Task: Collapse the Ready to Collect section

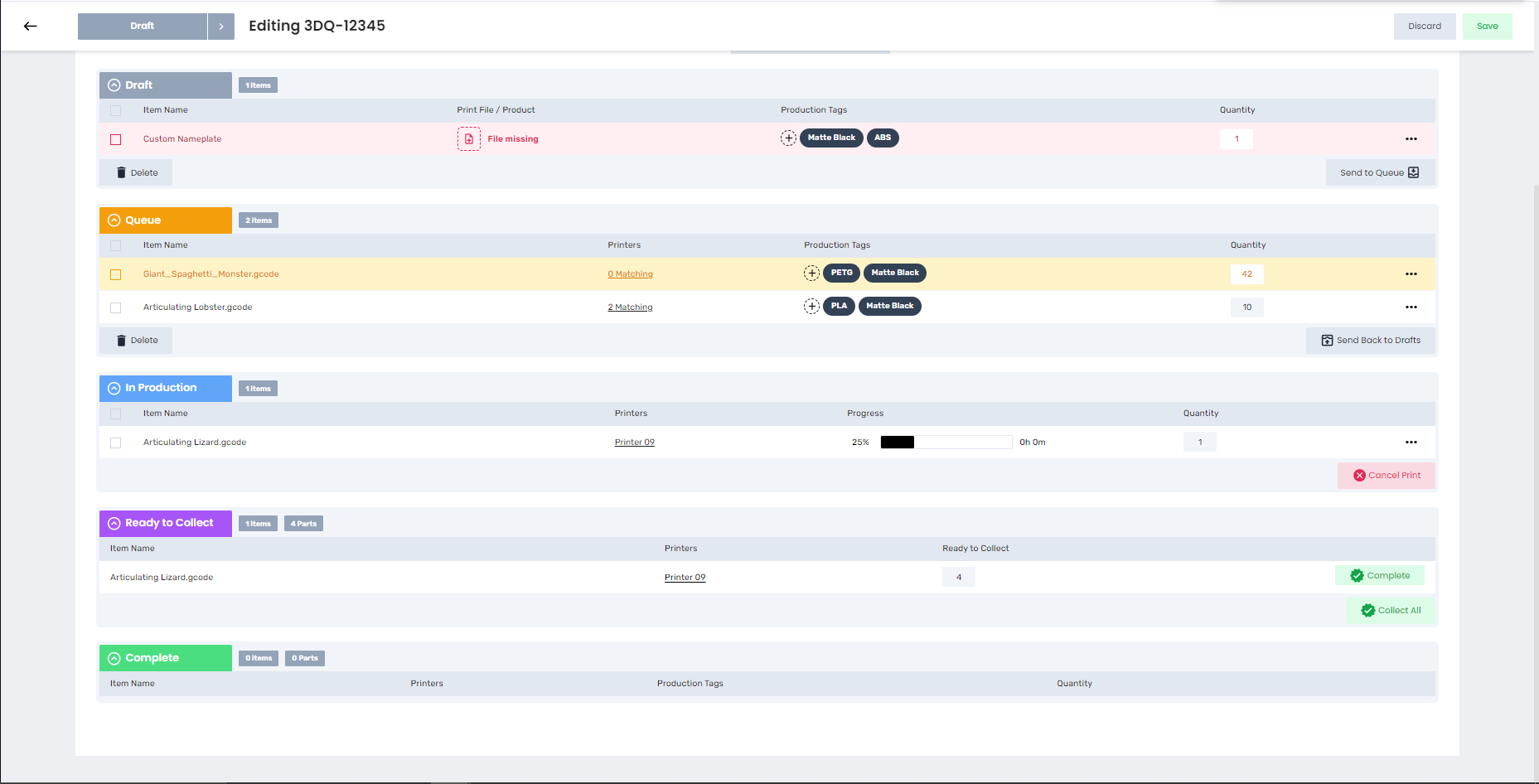Action: pyautogui.click(x=114, y=523)
